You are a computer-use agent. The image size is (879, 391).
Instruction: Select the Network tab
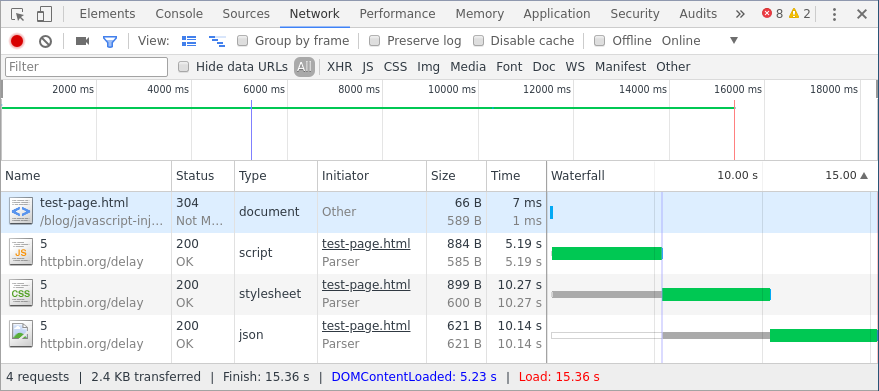tap(314, 13)
